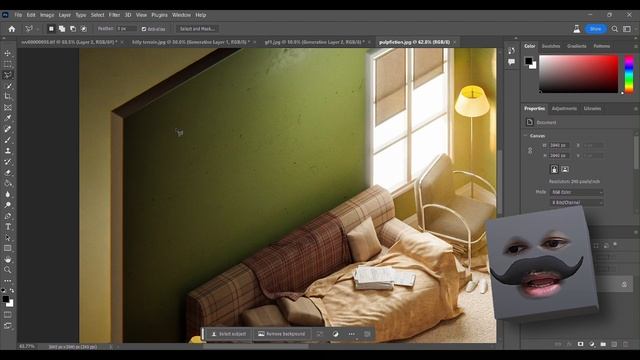
Task: Open the contextual task bar more options
Action: (351, 334)
